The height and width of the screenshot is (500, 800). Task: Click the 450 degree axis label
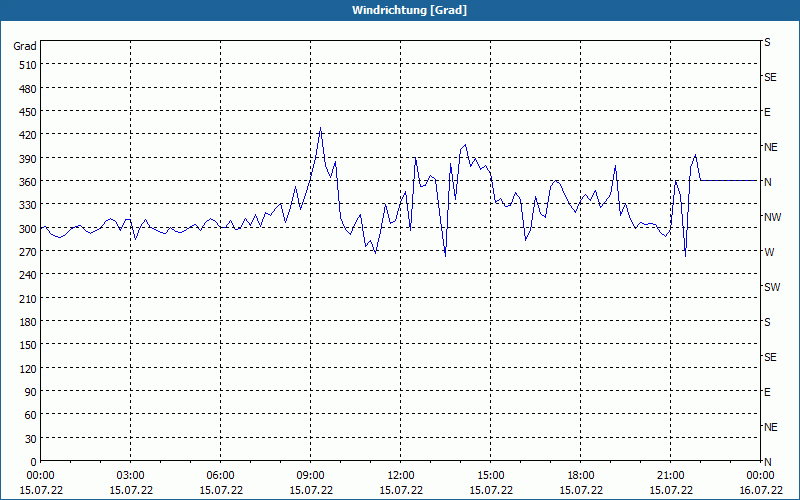pos(29,112)
